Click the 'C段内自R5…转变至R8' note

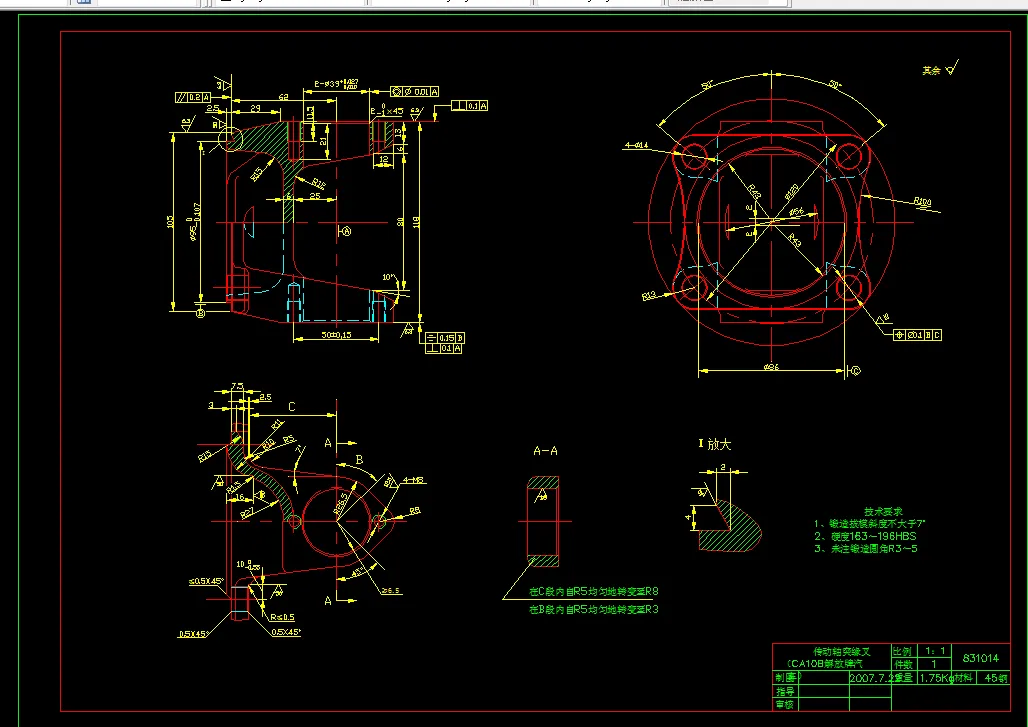coord(594,591)
